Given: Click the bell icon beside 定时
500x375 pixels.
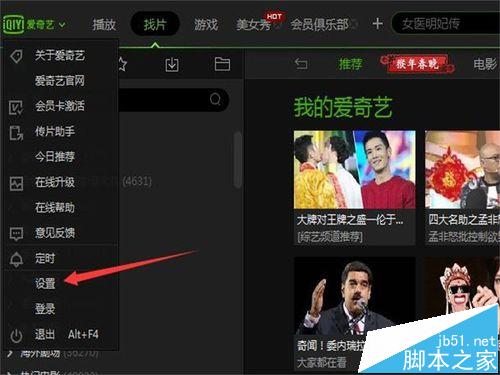Looking at the screenshot, I should pyautogui.click(x=16, y=260).
